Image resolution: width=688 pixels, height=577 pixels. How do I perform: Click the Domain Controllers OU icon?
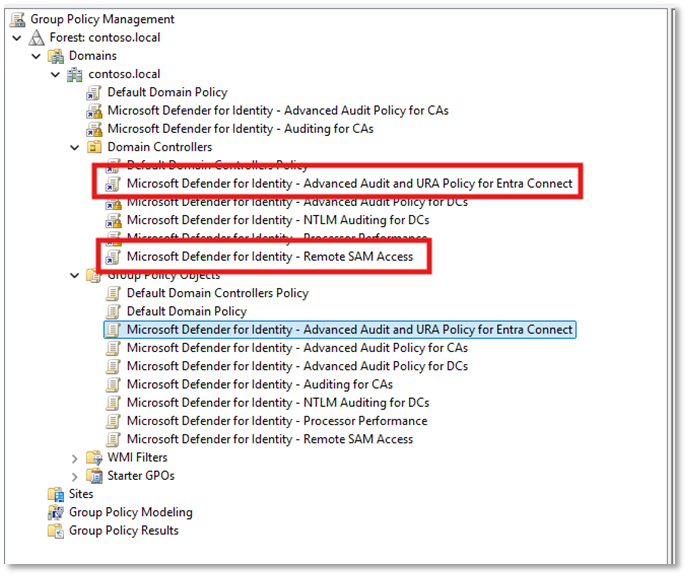(94, 147)
